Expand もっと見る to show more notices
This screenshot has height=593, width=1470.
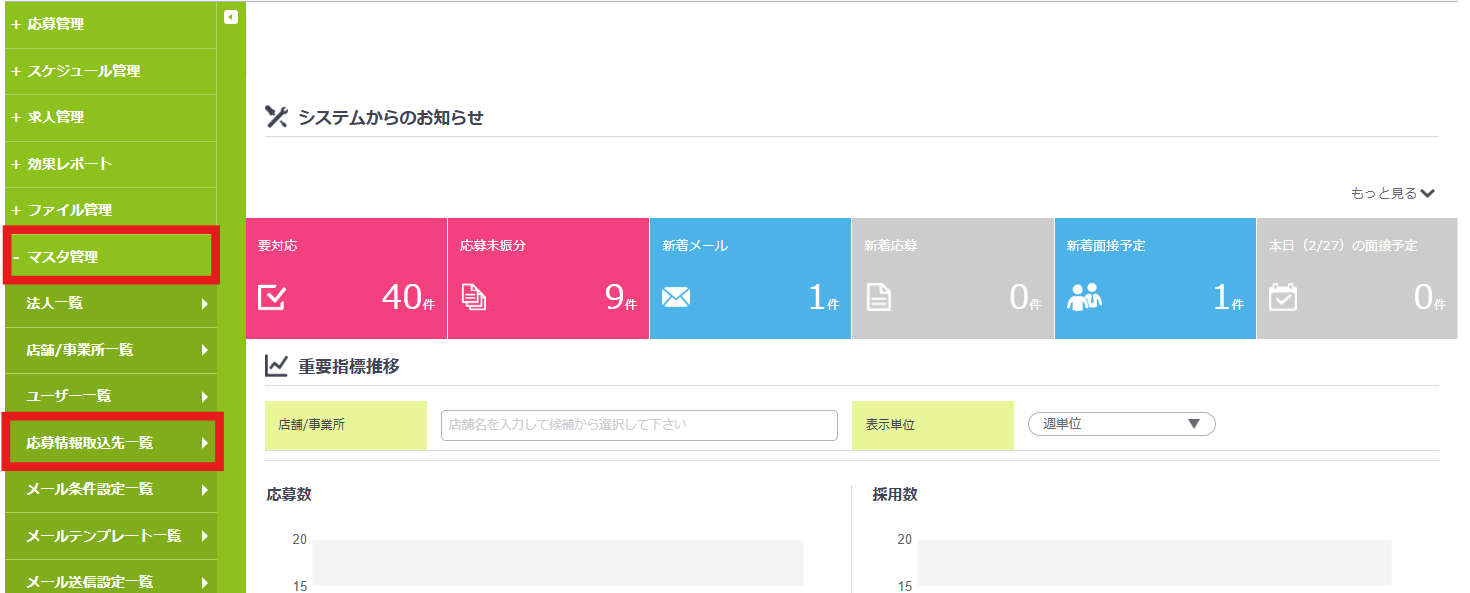coord(1392,193)
